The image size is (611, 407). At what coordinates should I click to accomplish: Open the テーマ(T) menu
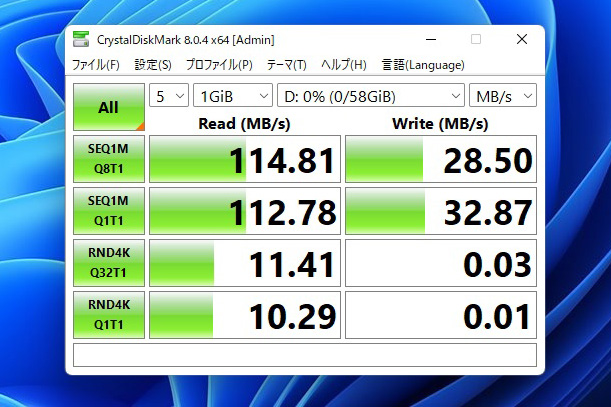pyautogui.click(x=286, y=65)
